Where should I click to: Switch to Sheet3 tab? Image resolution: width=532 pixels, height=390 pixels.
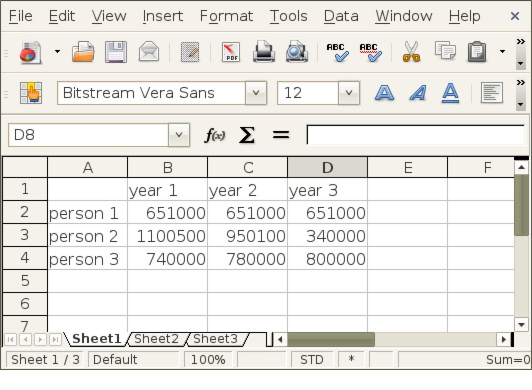(215, 339)
